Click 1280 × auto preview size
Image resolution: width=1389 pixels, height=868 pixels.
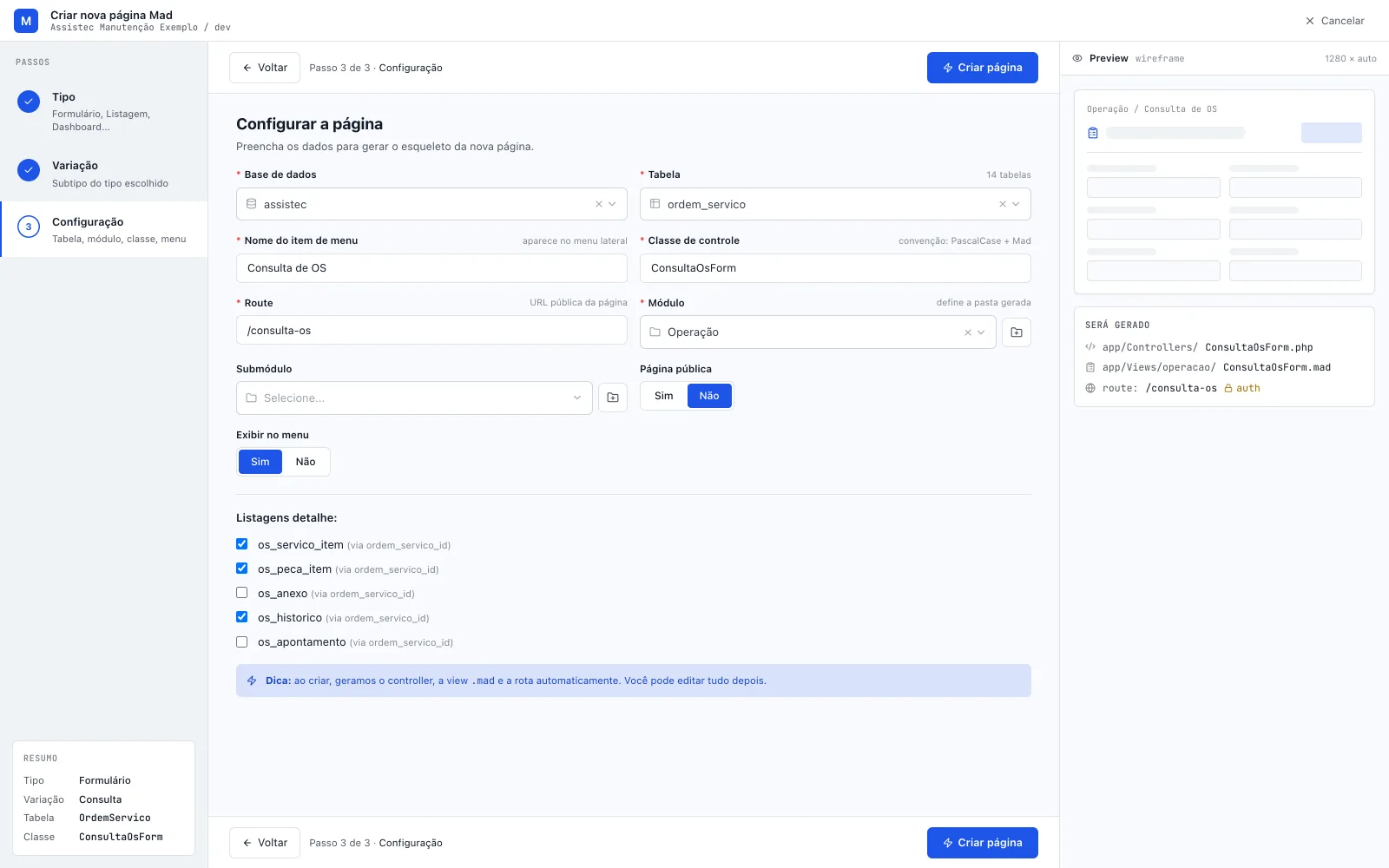1351,58
